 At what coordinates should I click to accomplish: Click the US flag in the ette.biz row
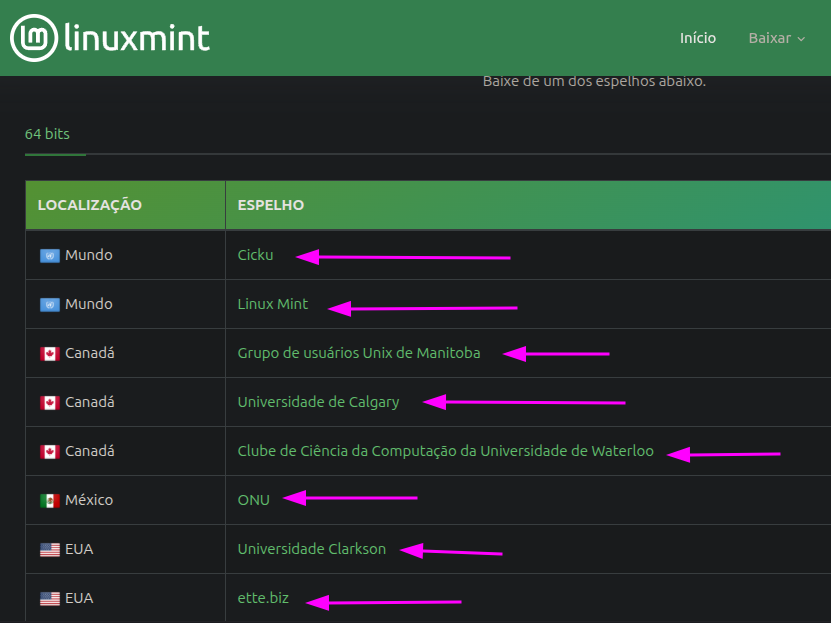[49, 599]
